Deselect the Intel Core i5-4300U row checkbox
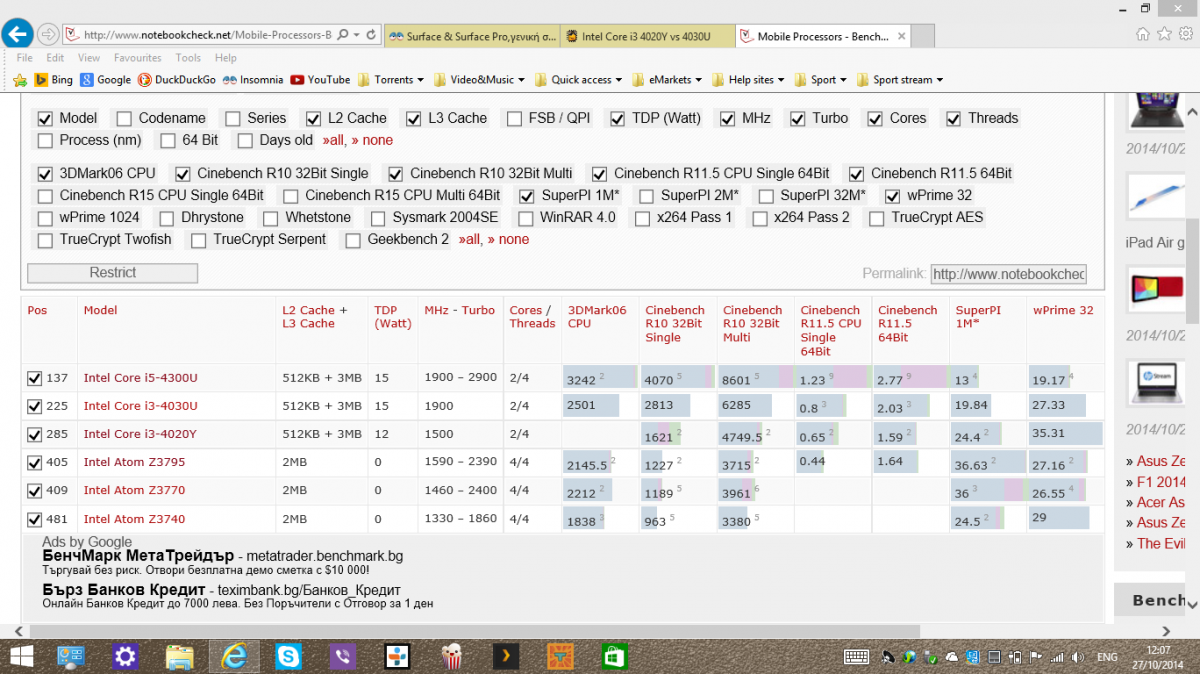 [x=35, y=378]
